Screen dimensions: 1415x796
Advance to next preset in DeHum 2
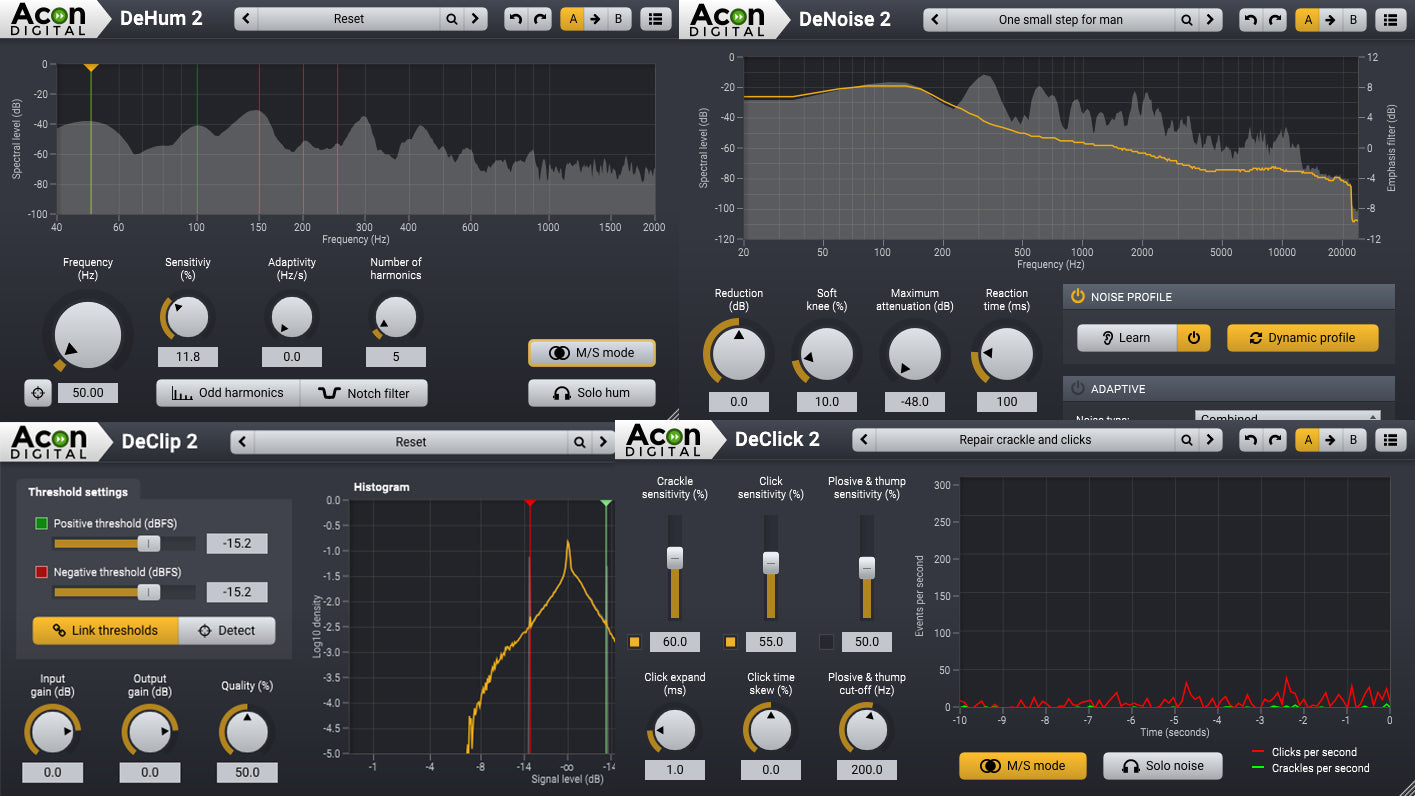pyautogui.click(x=475, y=18)
